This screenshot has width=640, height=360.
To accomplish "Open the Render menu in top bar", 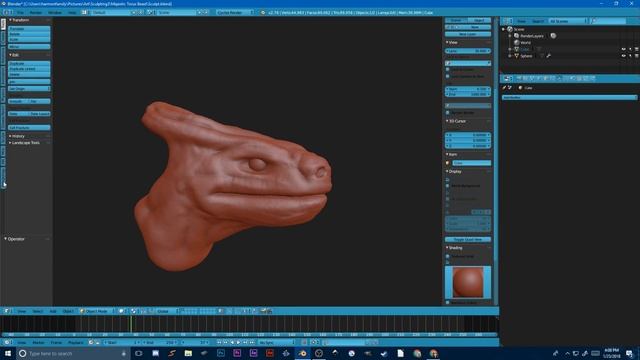I will 36,13.
